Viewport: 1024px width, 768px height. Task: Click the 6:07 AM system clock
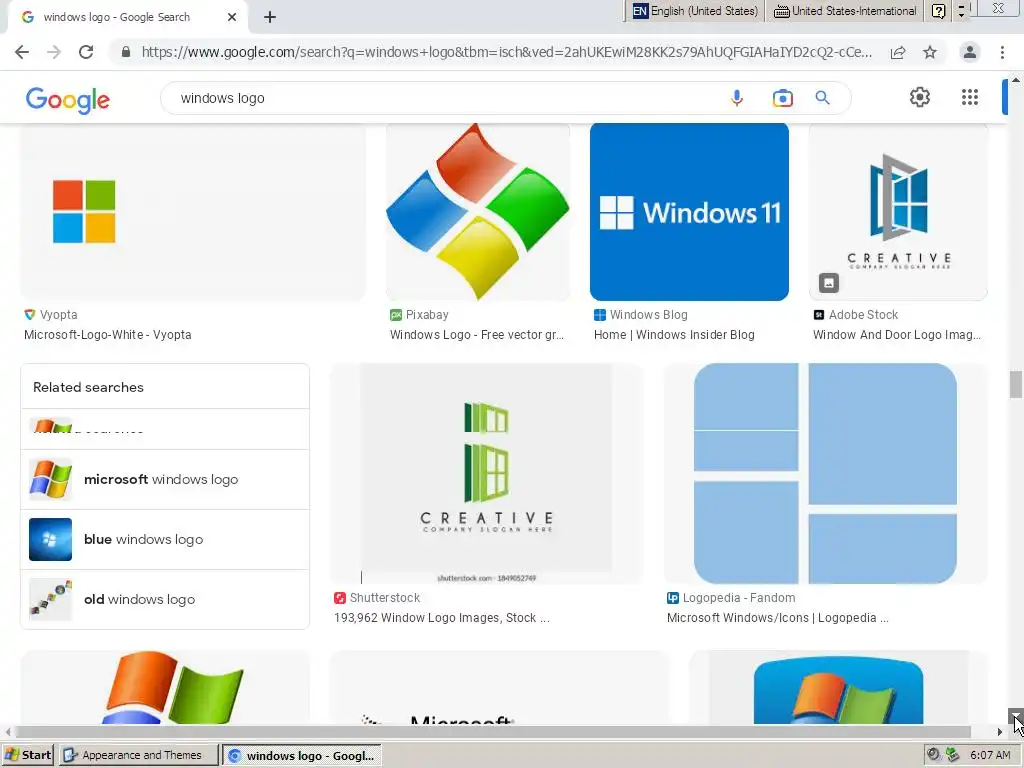coord(990,755)
